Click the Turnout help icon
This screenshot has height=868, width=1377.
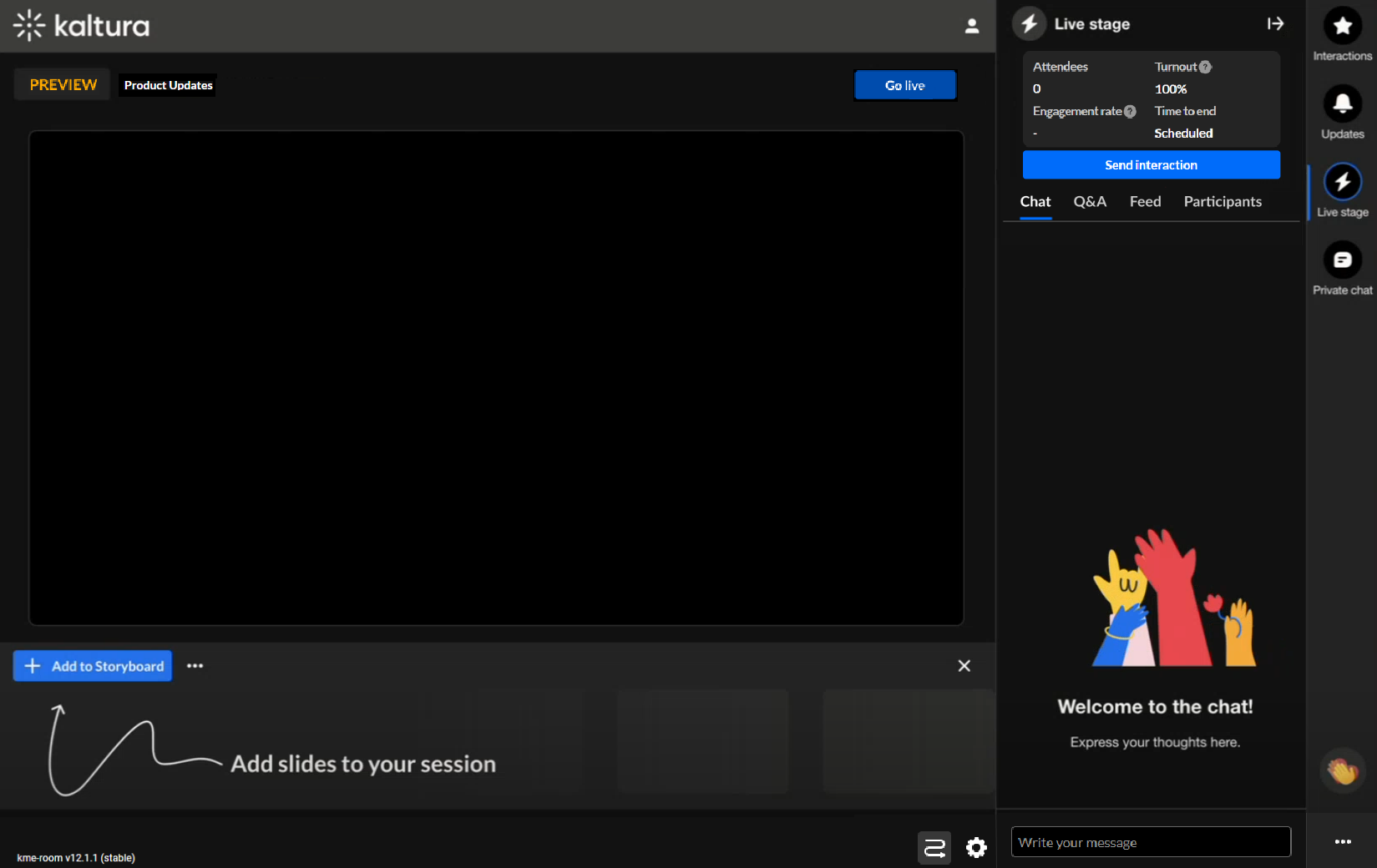point(1205,67)
